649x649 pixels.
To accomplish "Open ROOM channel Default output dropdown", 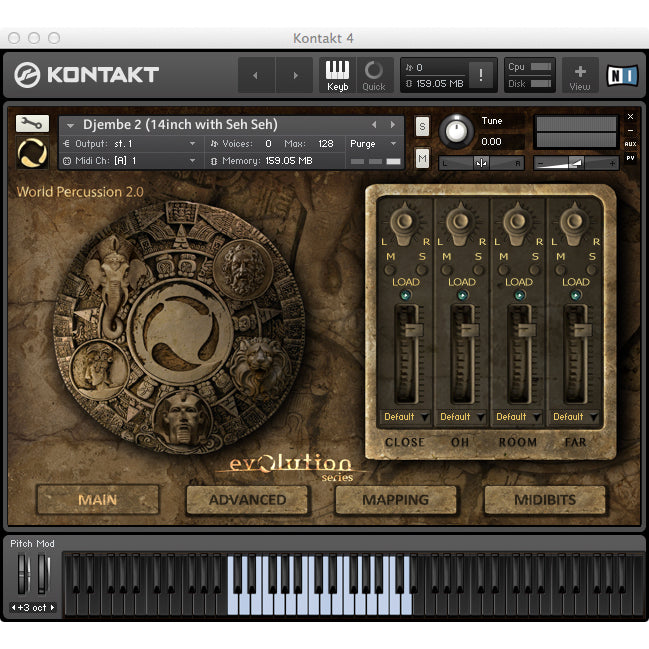I will click(518, 416).
